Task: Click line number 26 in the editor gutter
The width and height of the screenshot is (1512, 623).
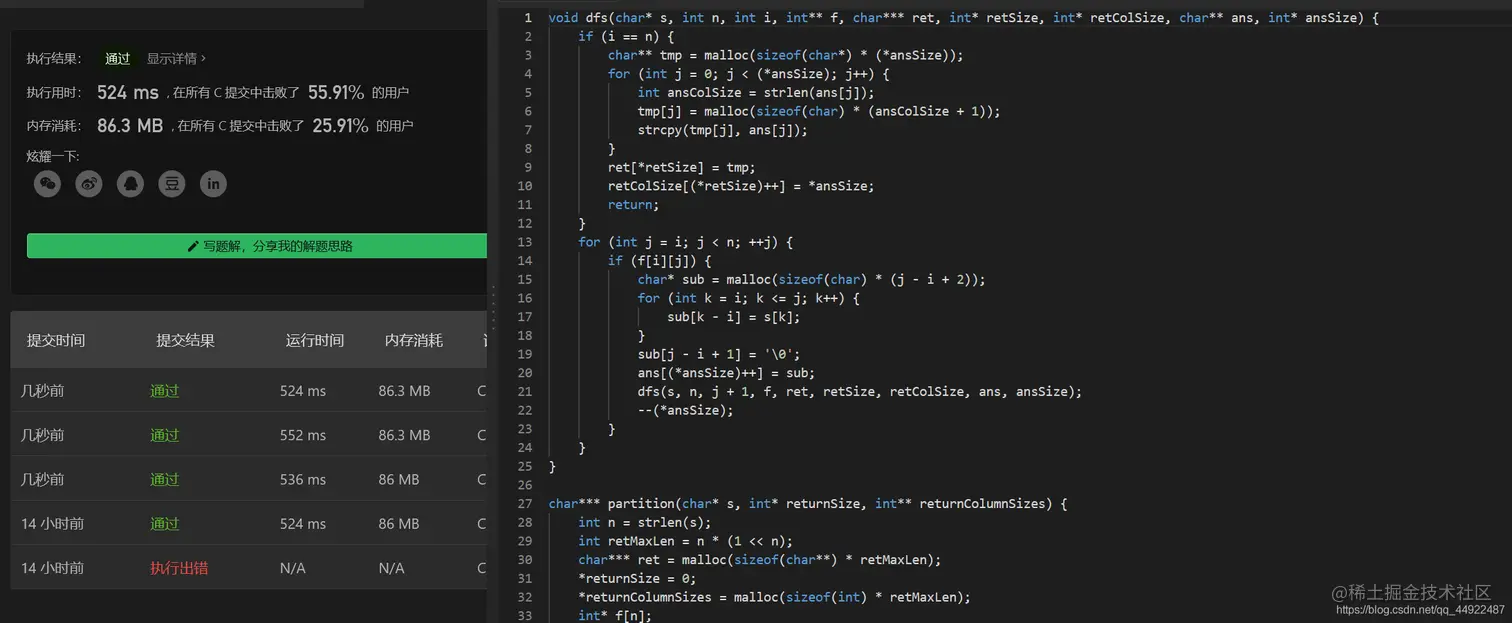Action: point(526,485)
